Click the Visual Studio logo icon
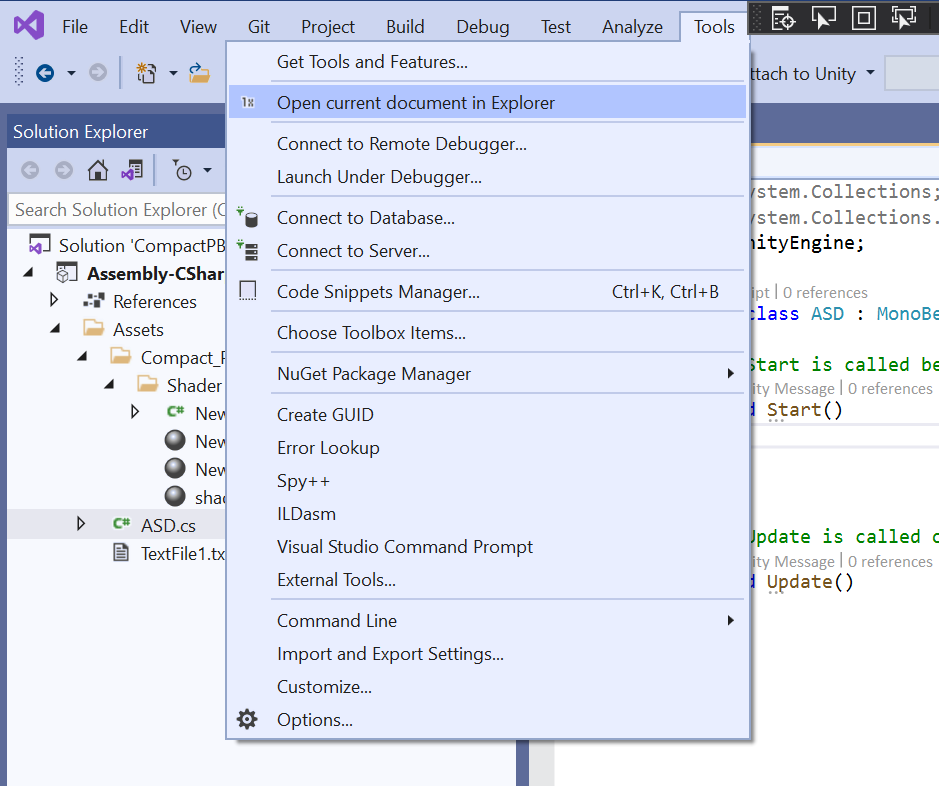The image size is (939, 786). [29, 25]
